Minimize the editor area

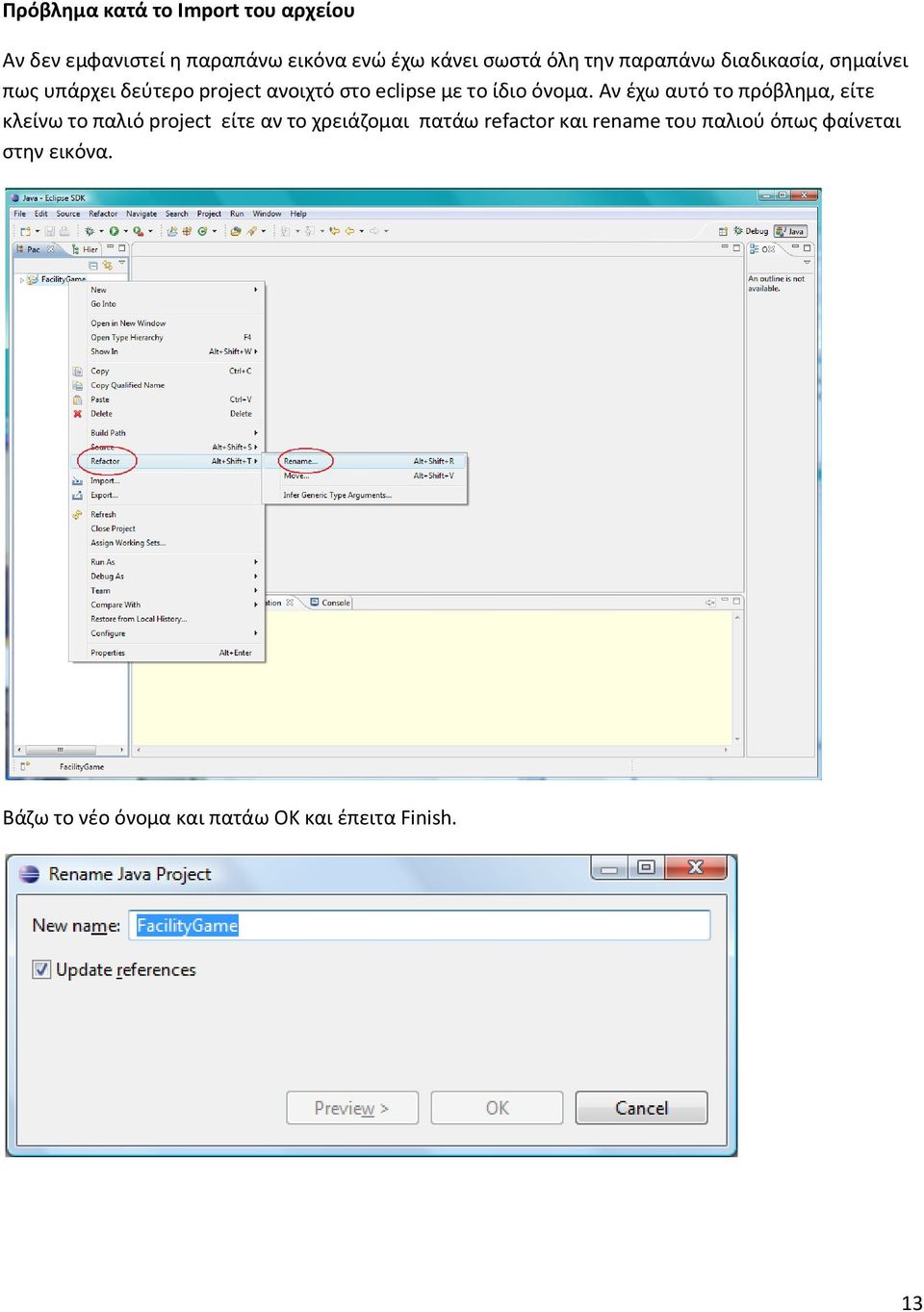(x=725, y=247)
